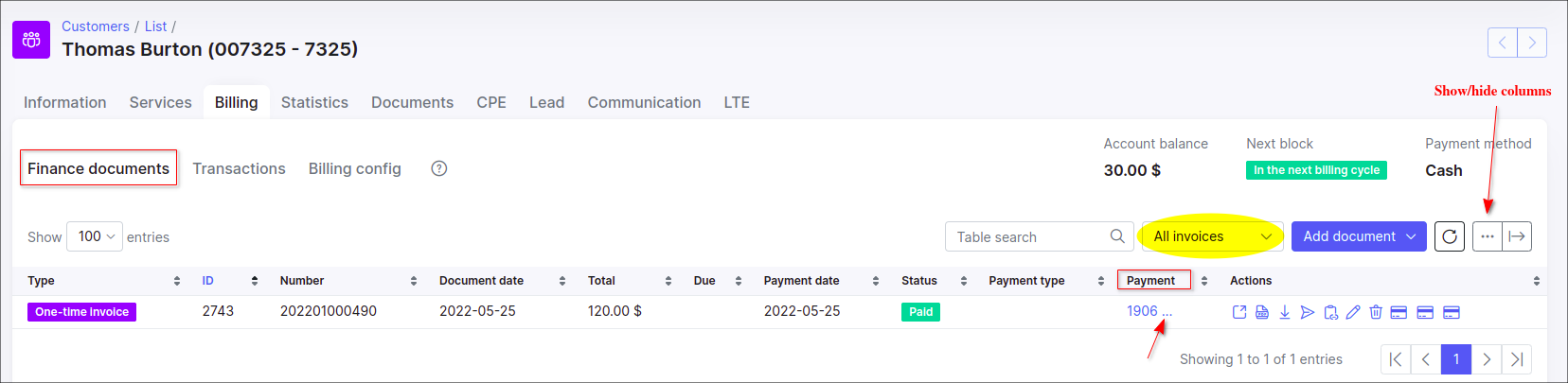This screenshot has width=1568, height=383.
Task: Open the Transactions sub-tab
Action: click(x=239, y=168)
